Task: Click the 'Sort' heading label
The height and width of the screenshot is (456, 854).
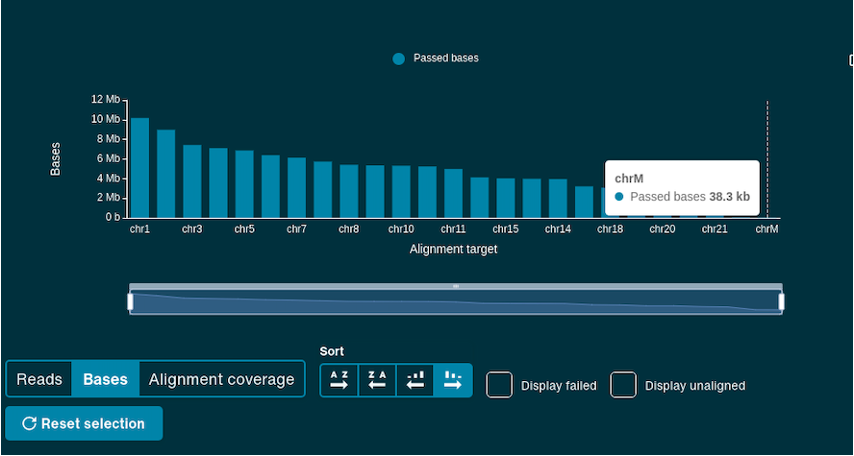Action: tap(332, 351)
